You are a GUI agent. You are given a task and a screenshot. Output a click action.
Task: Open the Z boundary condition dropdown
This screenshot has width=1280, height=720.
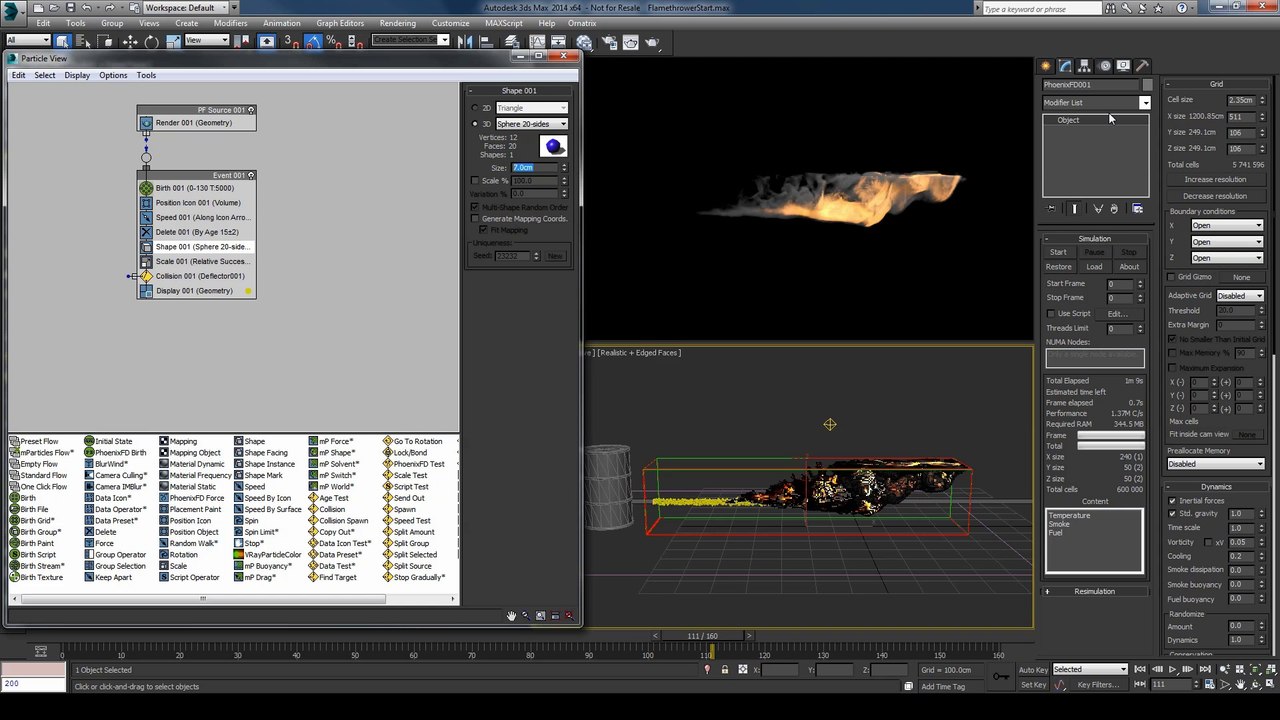click(1227, 258)
